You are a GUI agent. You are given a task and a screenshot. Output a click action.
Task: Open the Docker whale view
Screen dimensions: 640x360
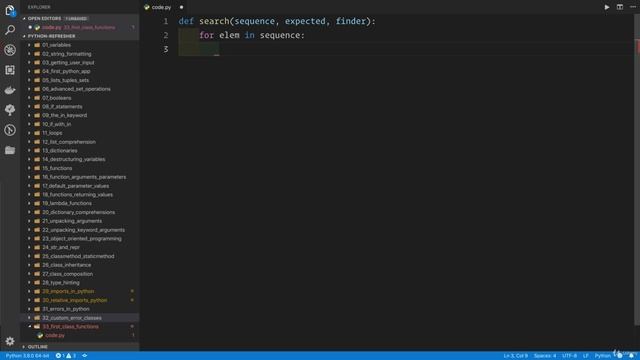point(10,90)
